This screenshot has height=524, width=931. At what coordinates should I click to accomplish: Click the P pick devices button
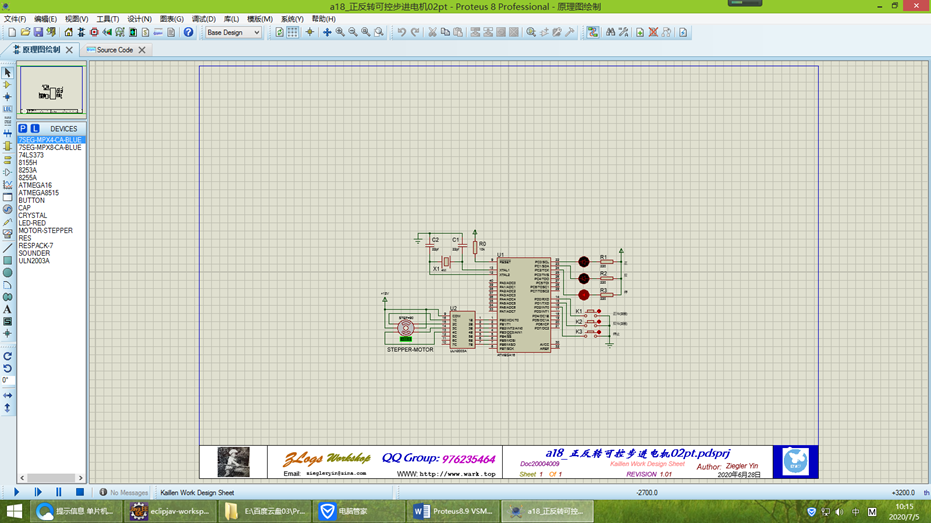23,128
